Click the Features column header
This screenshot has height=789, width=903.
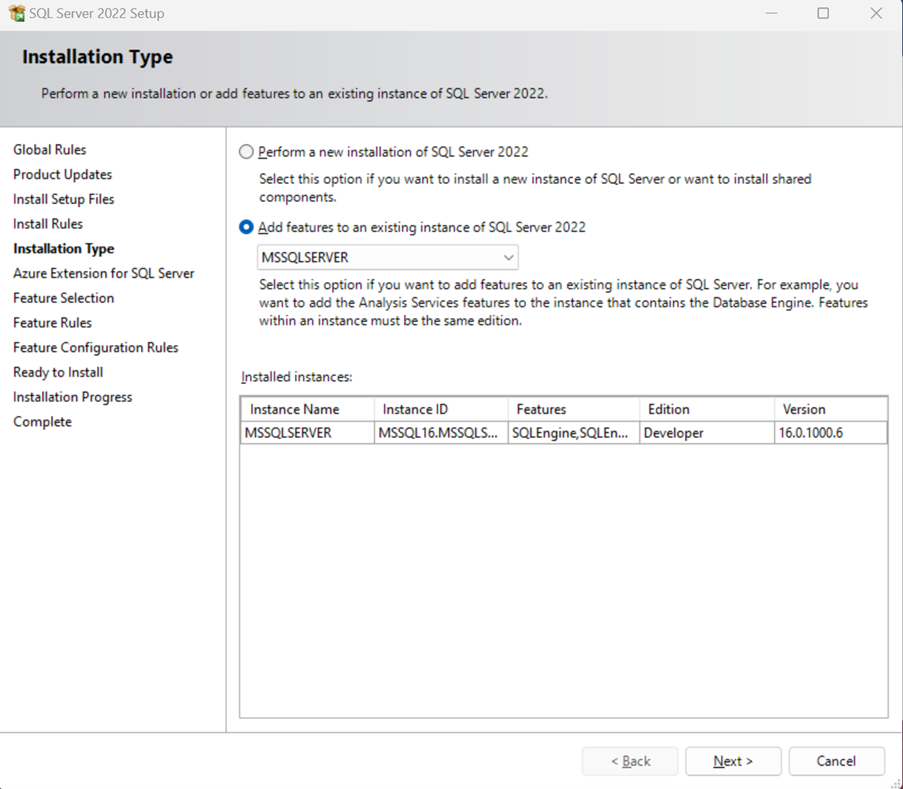click(x=573, y=409)
